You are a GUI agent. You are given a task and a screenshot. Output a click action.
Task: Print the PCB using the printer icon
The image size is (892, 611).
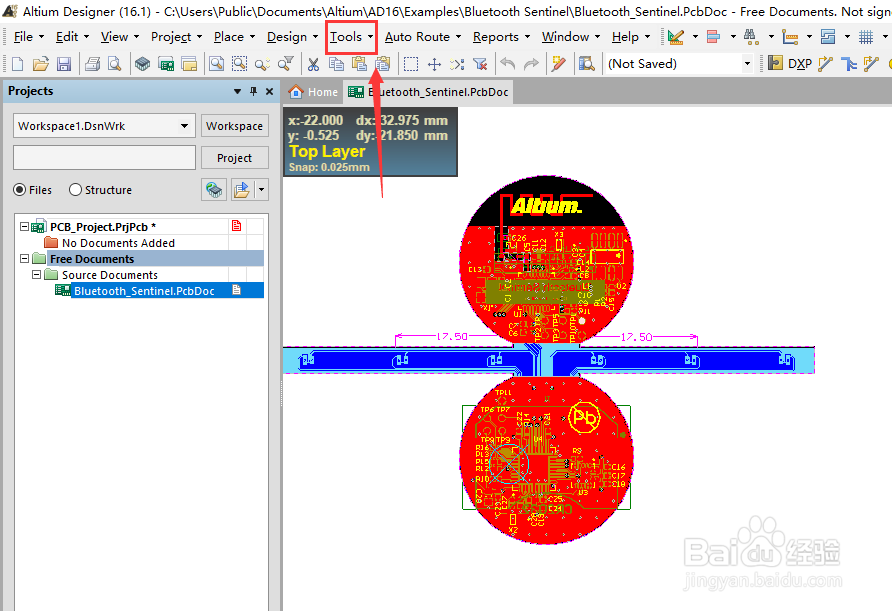92,64
